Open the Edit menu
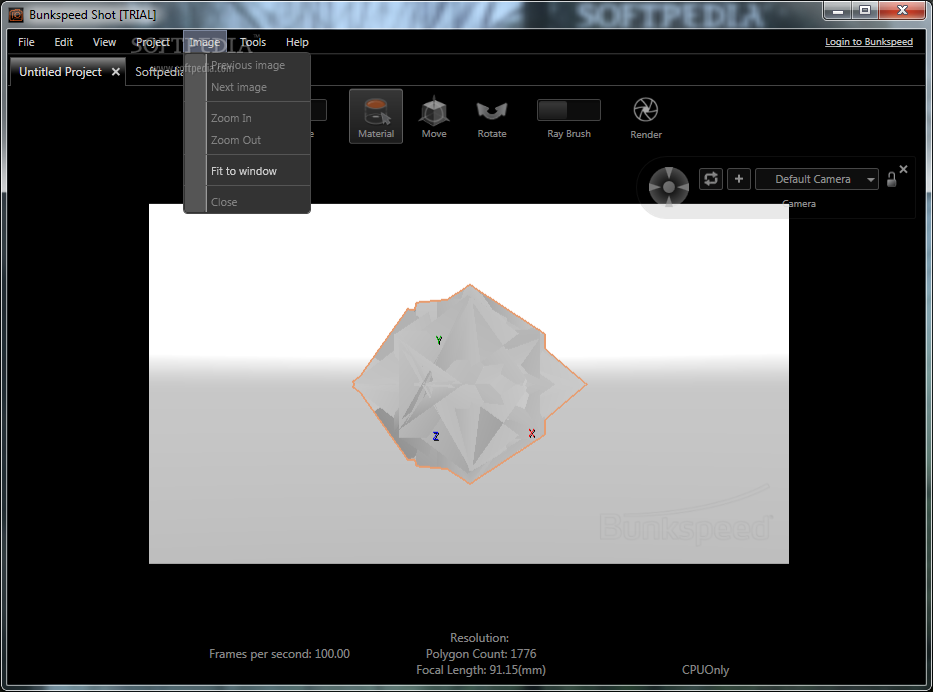933x692 pixels. (63, 42)
